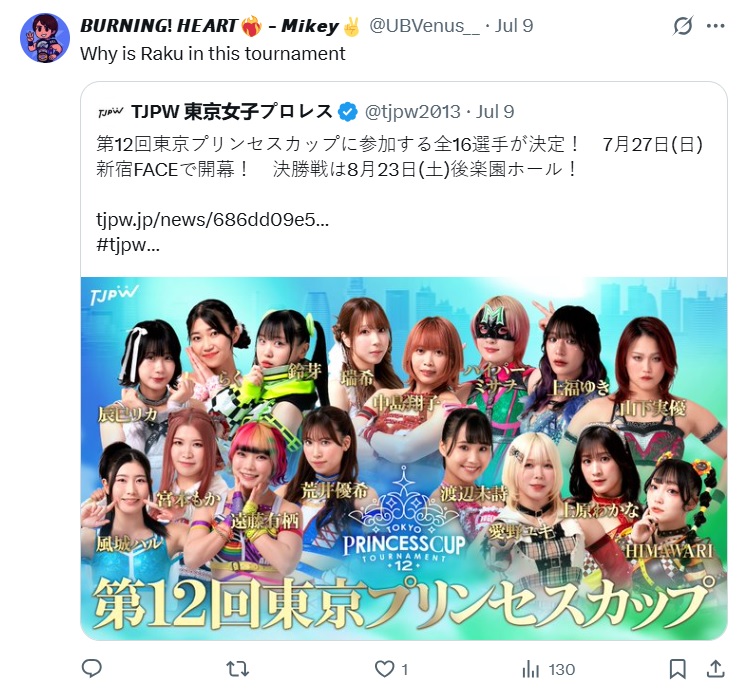
Task: Share the tweet via the upload arrow icon
Action: click(716, 668)
